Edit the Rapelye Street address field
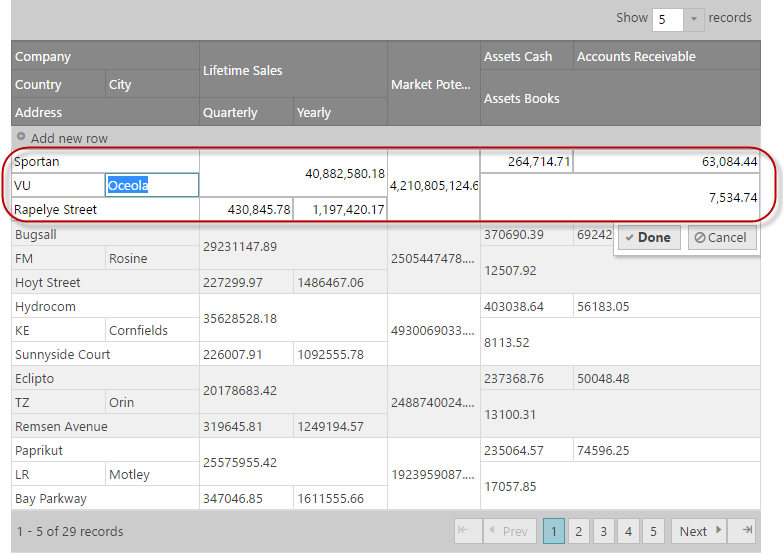 click(x=105, y=209)
